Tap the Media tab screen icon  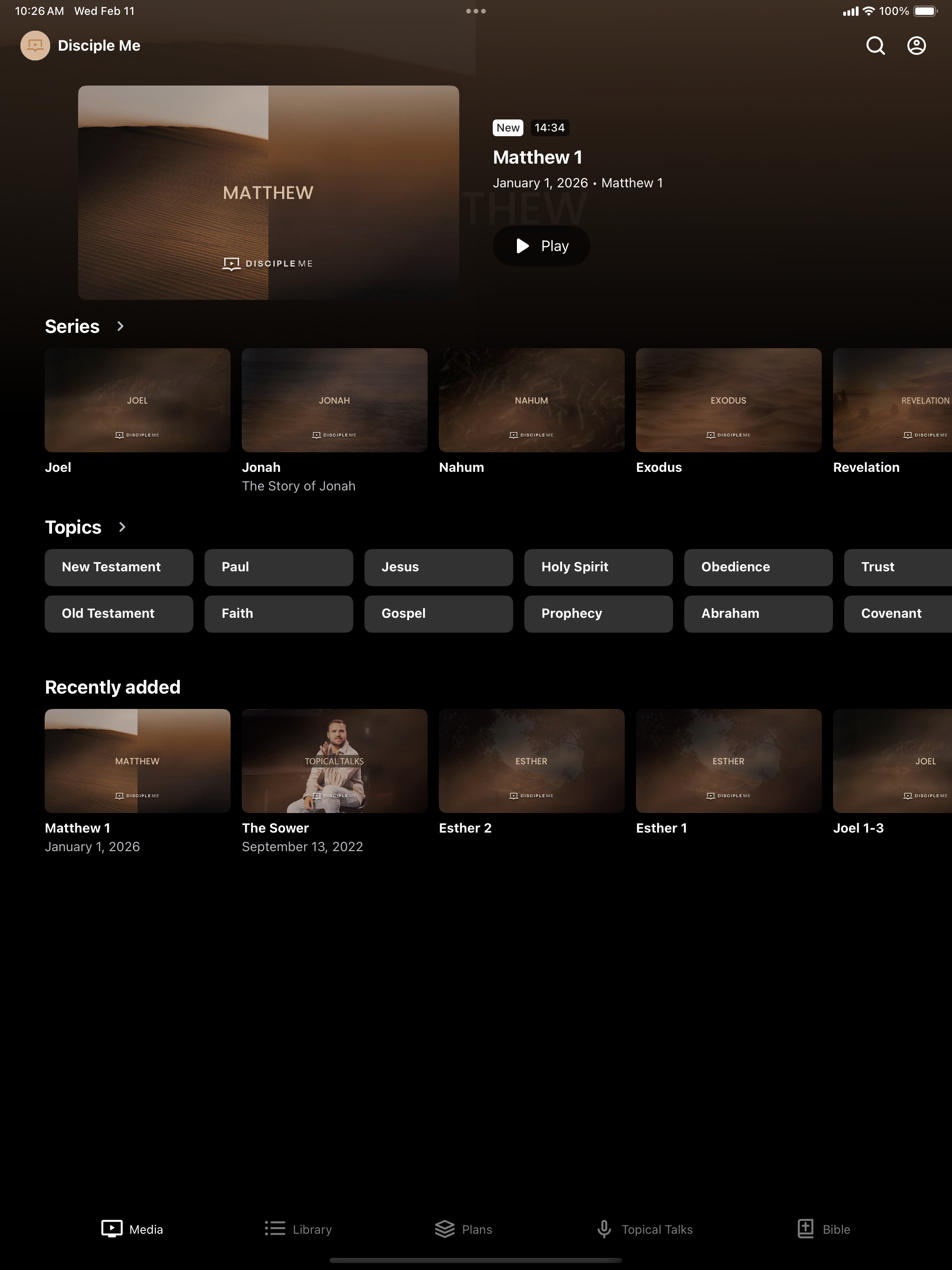point(112,1229)
